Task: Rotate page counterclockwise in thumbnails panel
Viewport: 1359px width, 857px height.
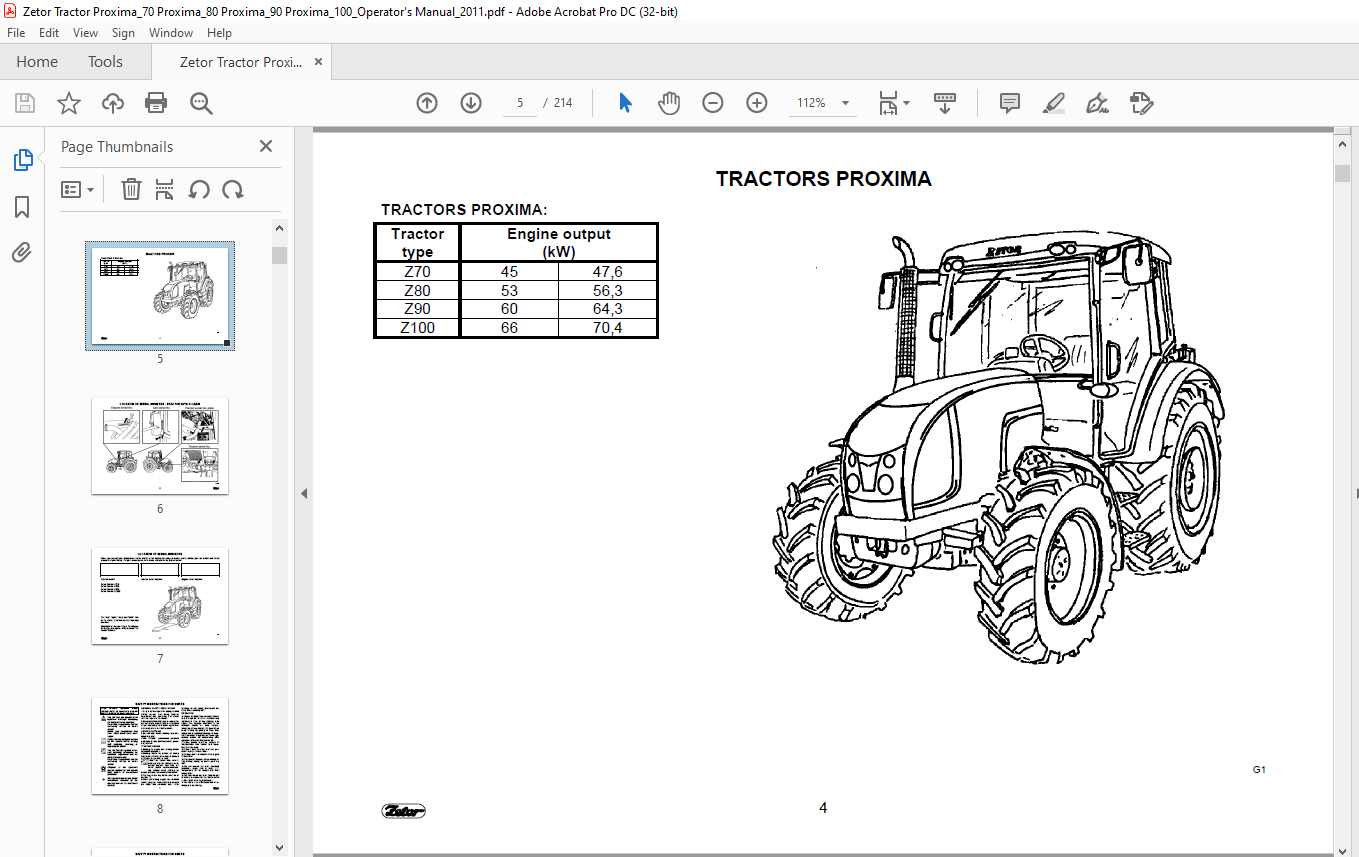Action: pos(199,189)
